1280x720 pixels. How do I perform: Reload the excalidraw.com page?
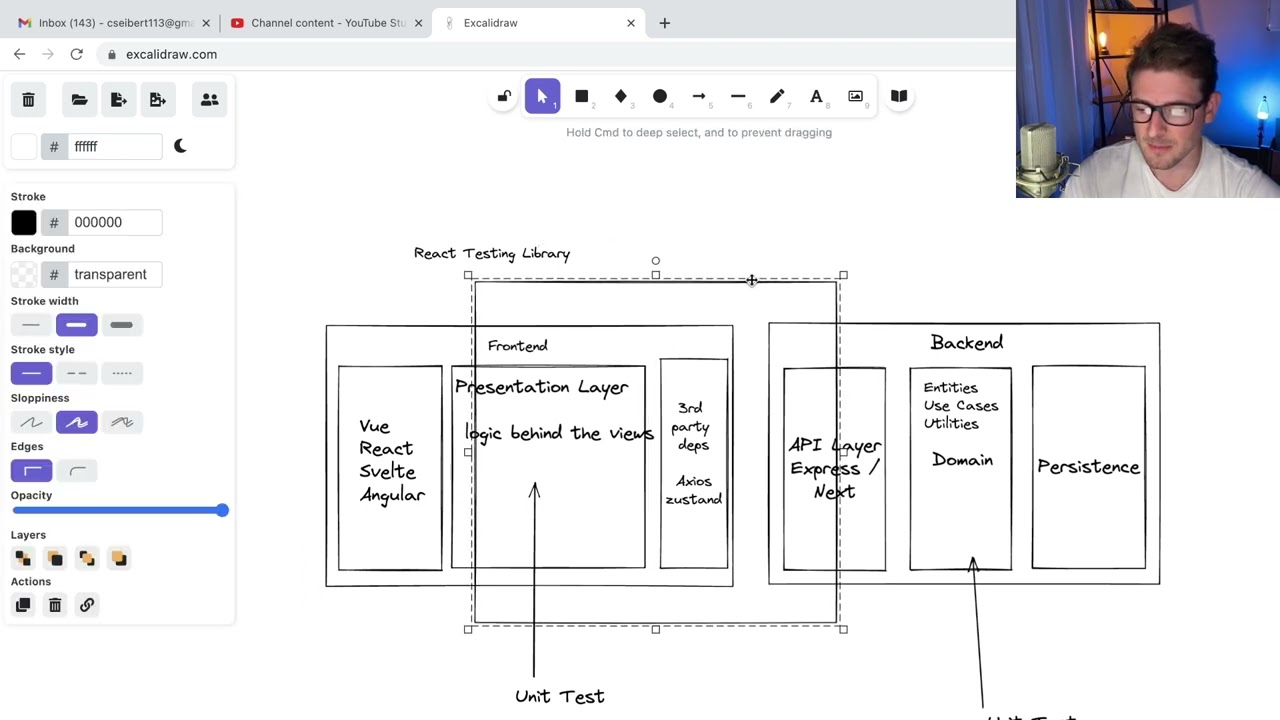coord(76,54)
